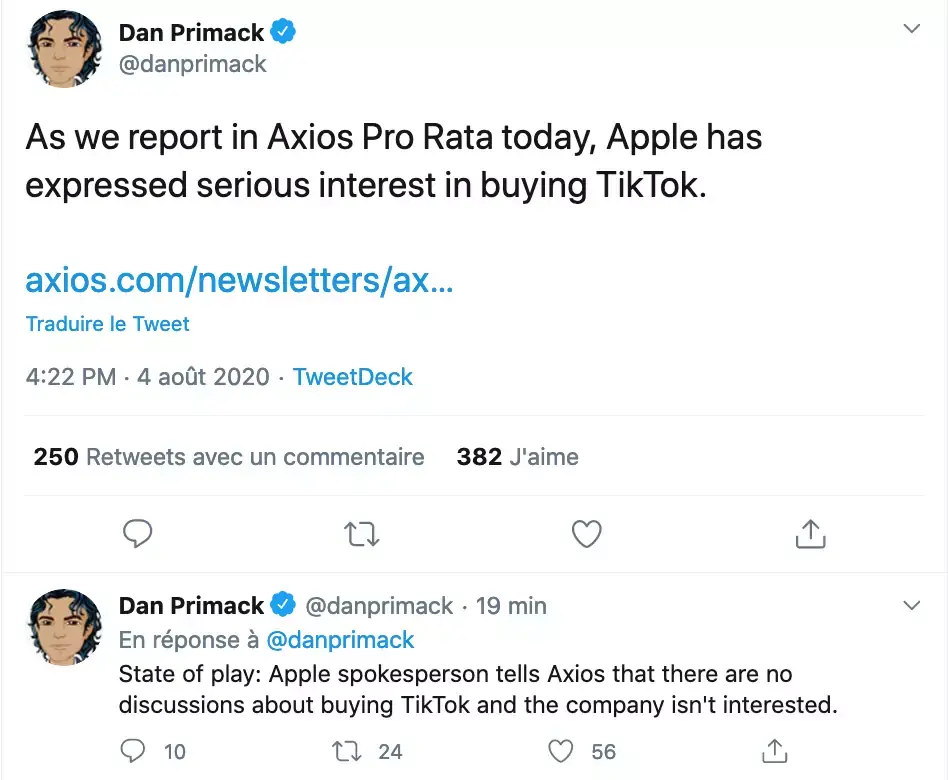948x780 pixels.
Task: Open the axios.com newsletter link
Action: tap(239, 281)
